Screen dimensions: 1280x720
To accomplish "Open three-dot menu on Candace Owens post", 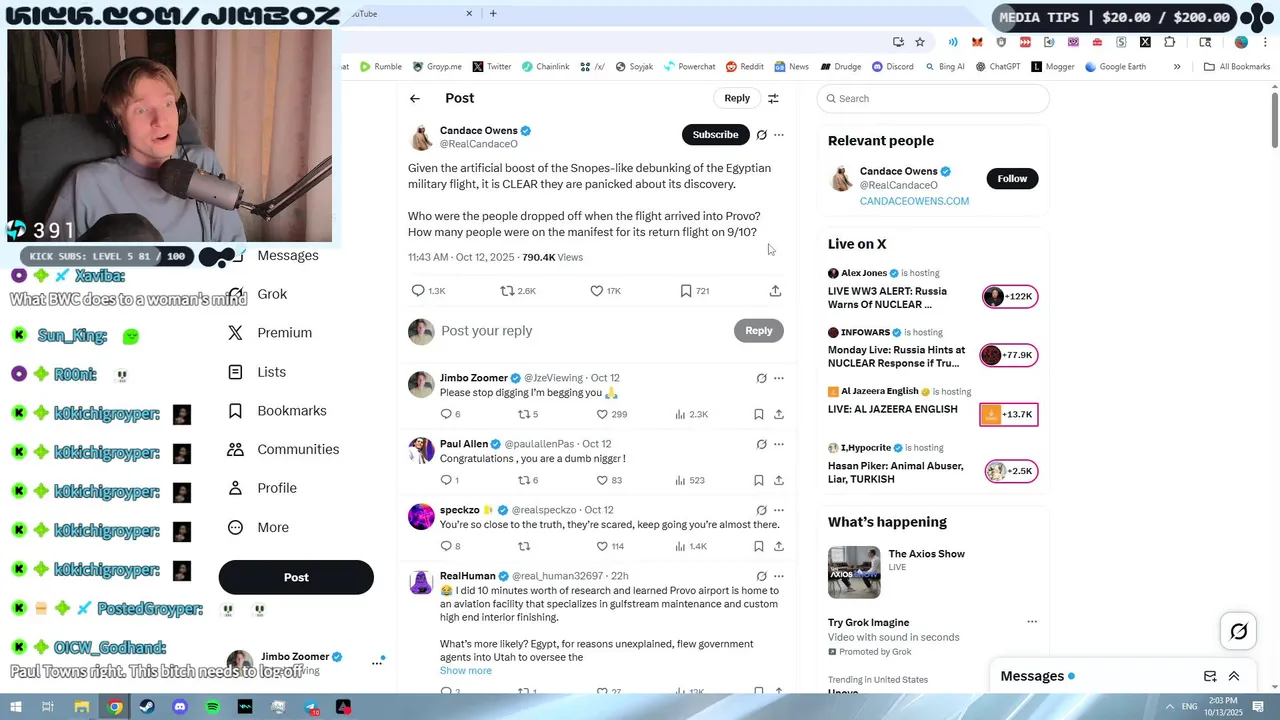I will [779, 135].
